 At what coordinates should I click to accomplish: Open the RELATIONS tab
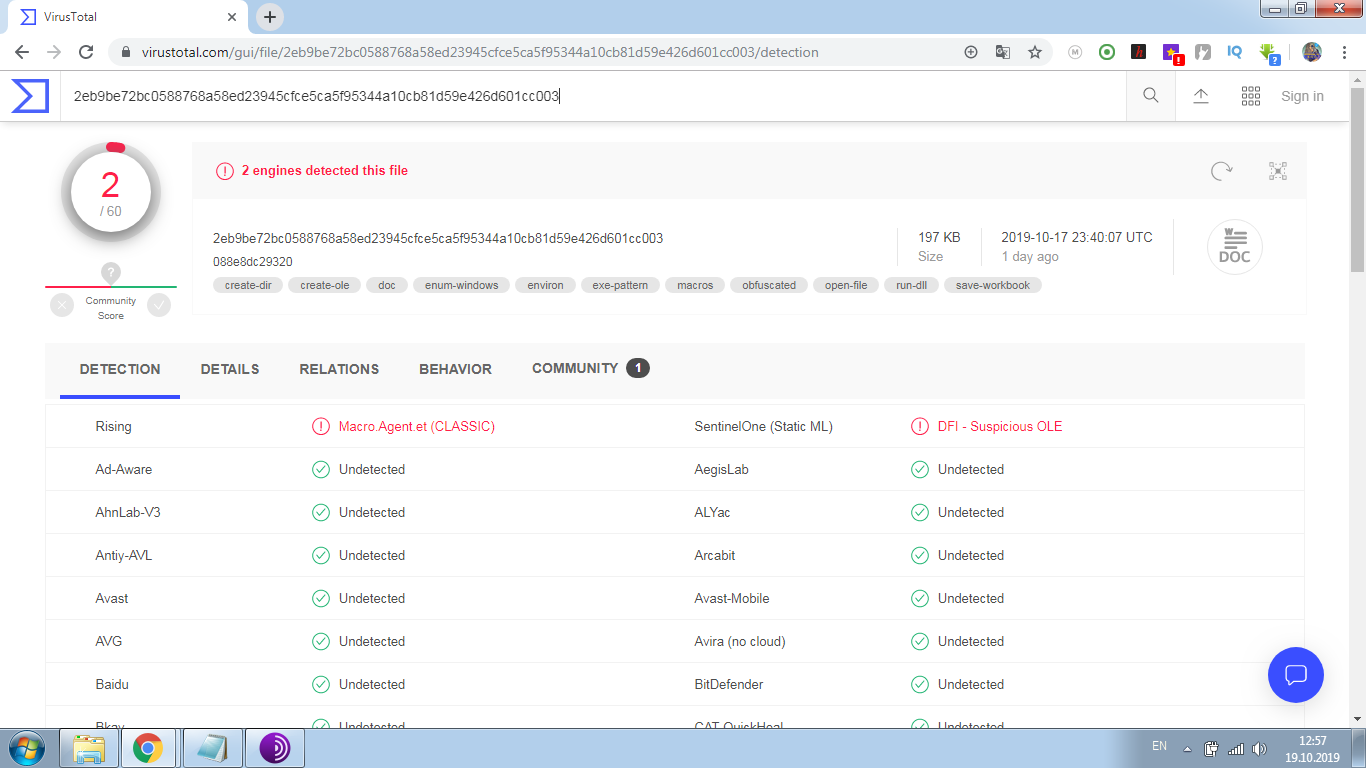pos(339,369)
